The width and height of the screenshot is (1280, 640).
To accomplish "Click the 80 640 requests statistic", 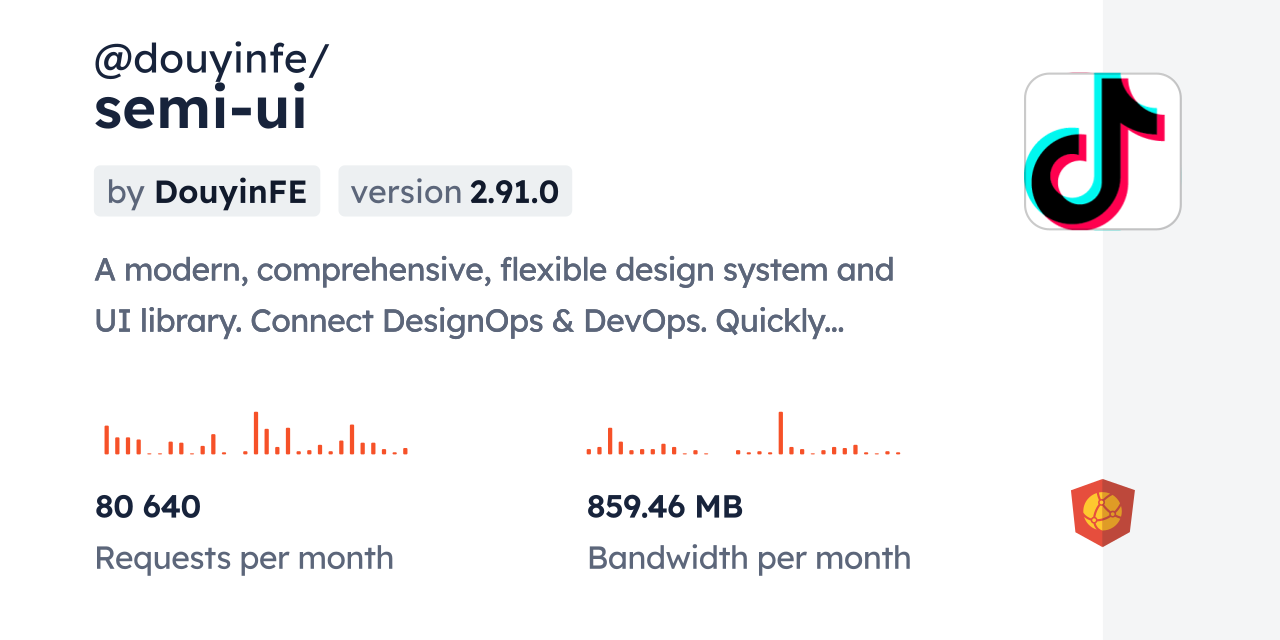I will tap(147, 506).
